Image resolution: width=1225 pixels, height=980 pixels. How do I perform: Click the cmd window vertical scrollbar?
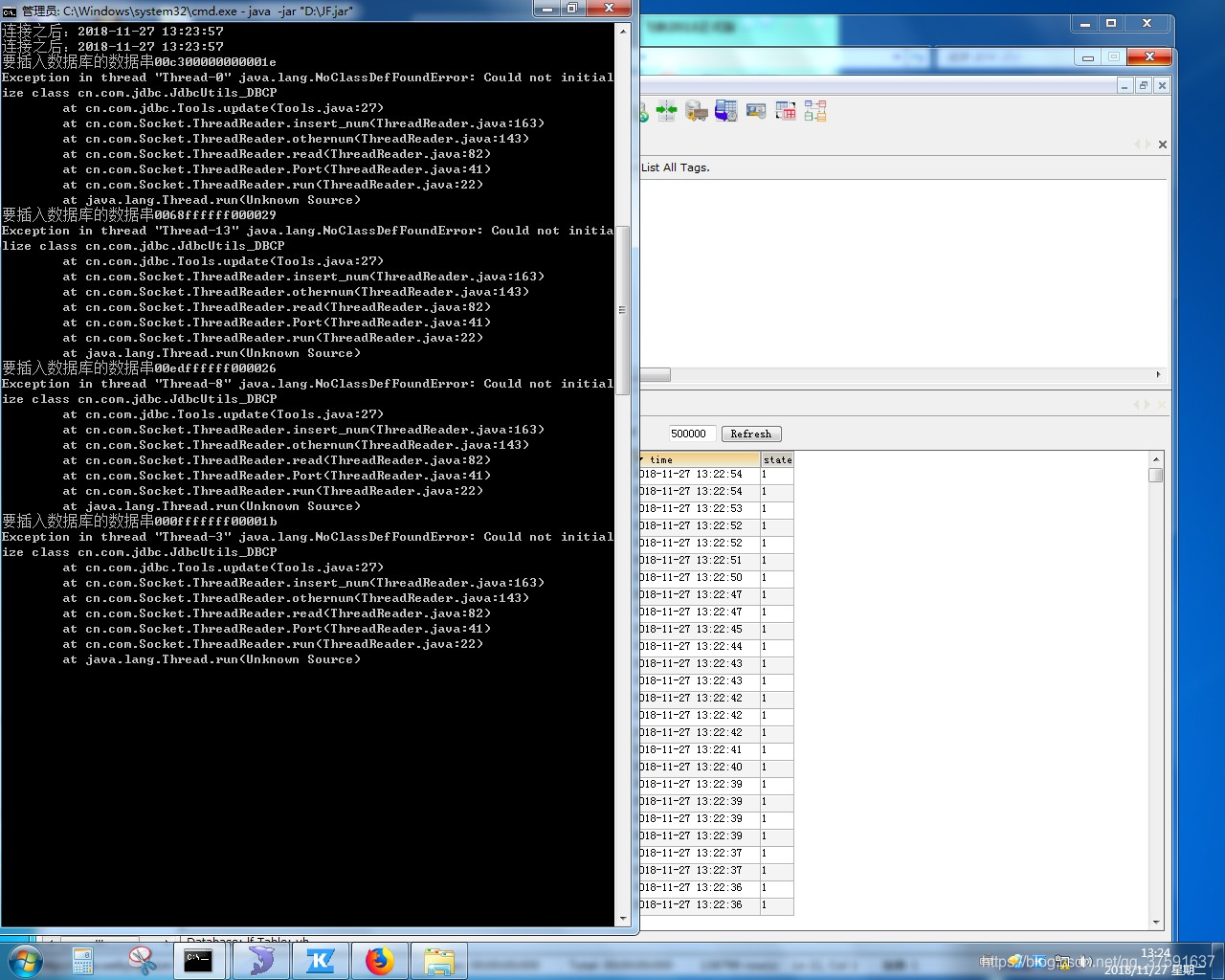click(623, 309)
